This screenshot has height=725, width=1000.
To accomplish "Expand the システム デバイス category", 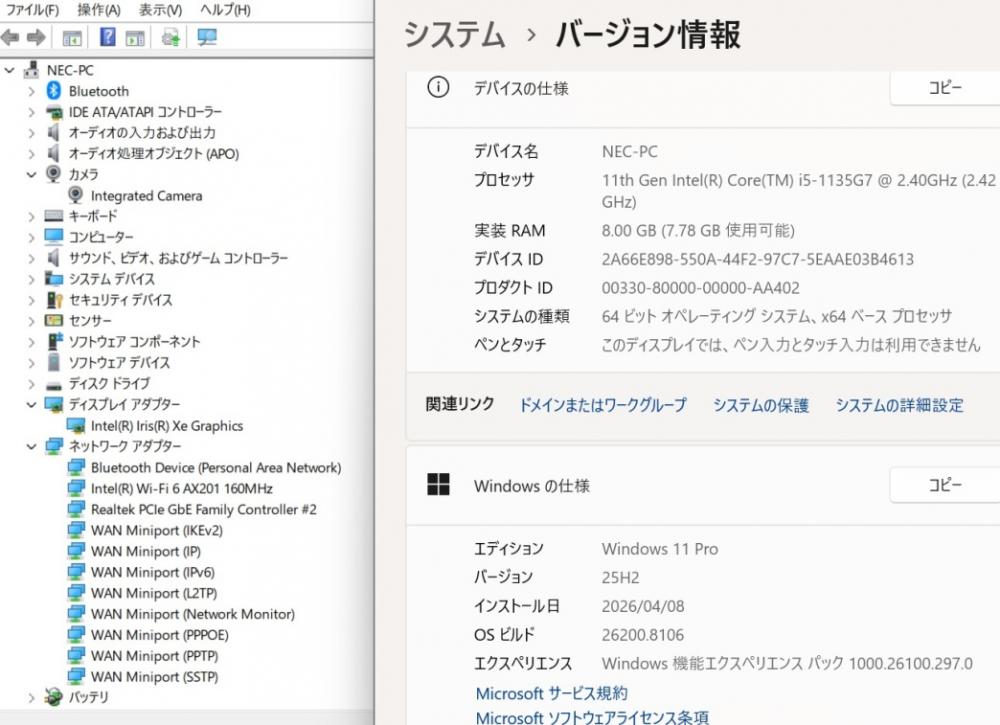I will click(31, 280).
